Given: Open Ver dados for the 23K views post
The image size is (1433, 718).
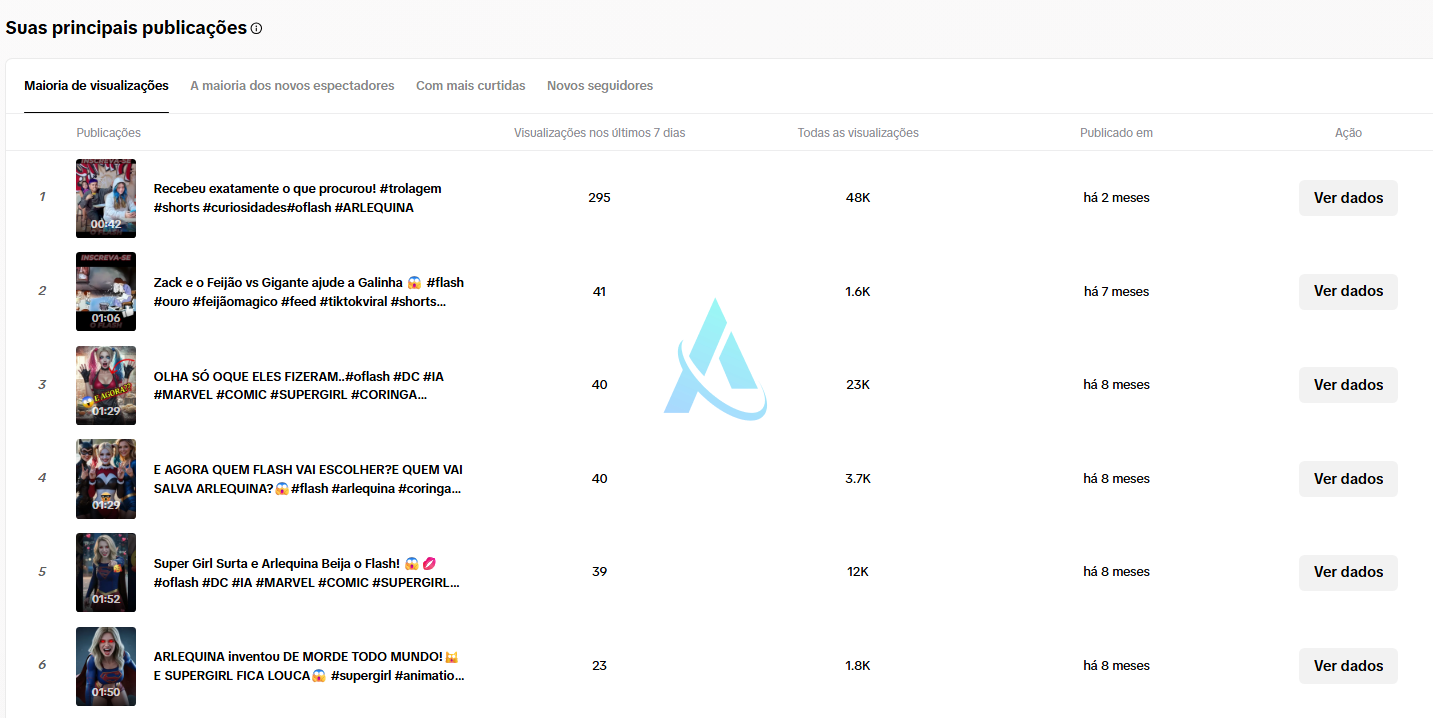Looking at the screenshot, I should point(1348,385).
